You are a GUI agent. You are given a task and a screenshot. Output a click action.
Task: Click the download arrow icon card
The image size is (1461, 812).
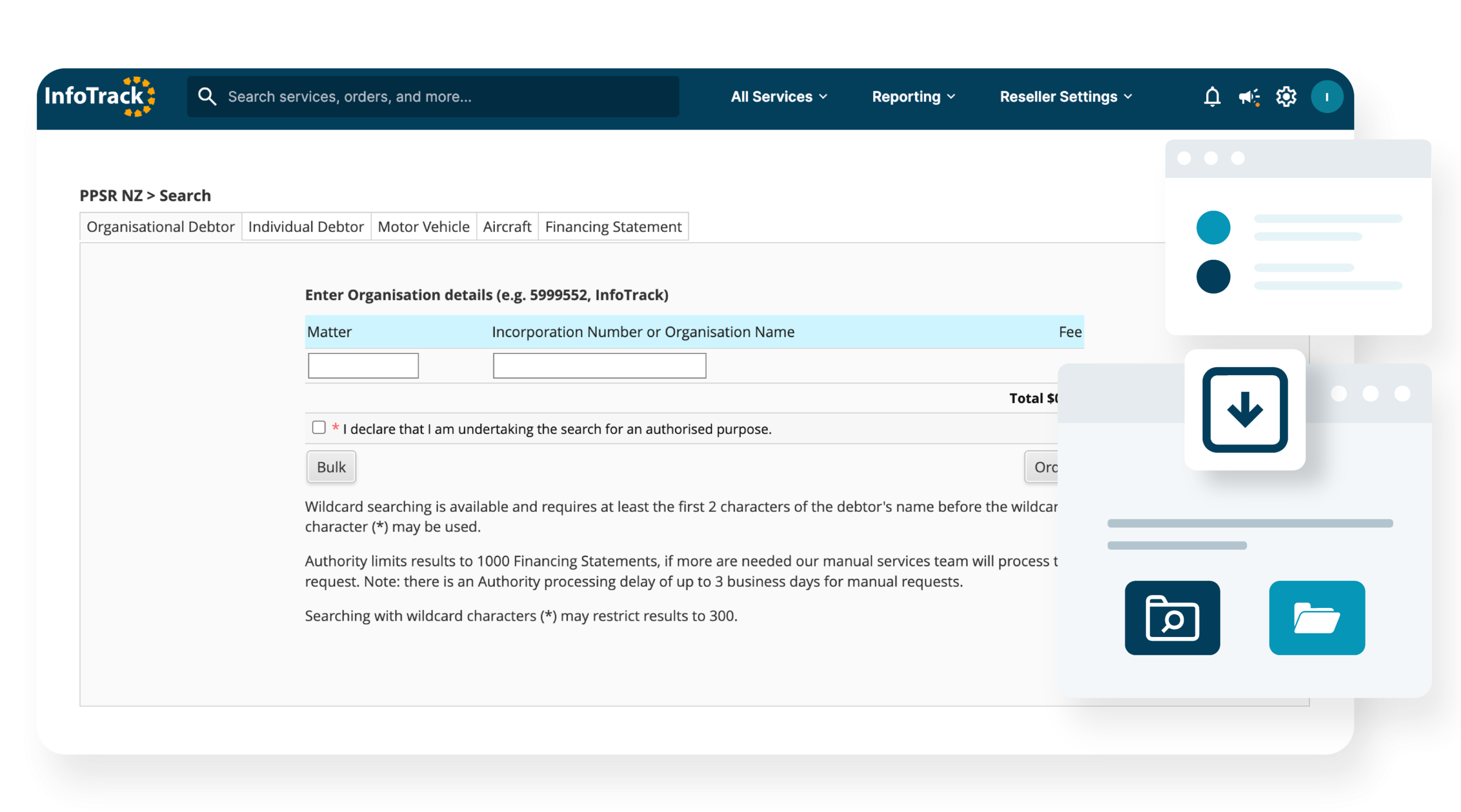click(1245, 409)
